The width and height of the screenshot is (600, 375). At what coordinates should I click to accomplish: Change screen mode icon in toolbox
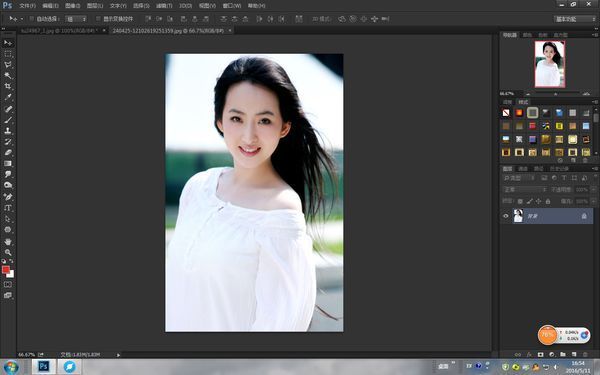(x=8, y=295)
